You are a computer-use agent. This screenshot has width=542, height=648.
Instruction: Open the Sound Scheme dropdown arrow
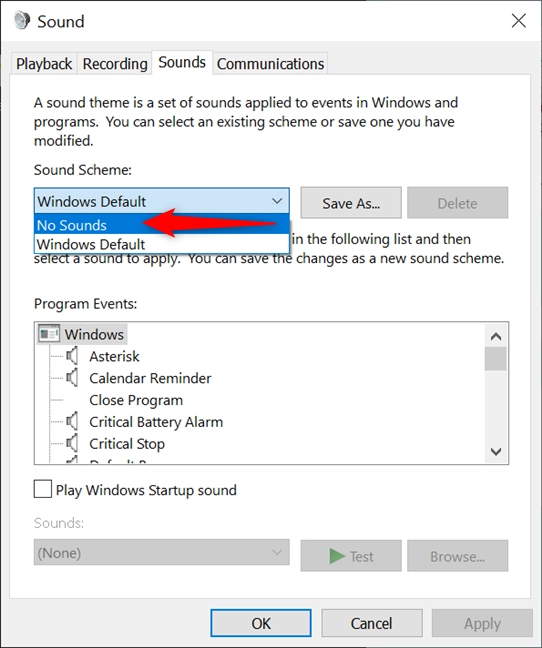(x=277, y=201)
